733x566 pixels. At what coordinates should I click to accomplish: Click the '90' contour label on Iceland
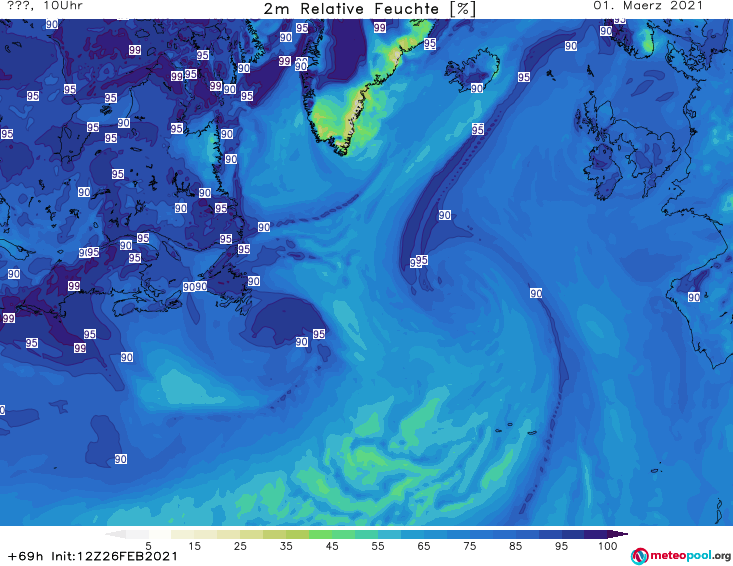click(476, 88)
